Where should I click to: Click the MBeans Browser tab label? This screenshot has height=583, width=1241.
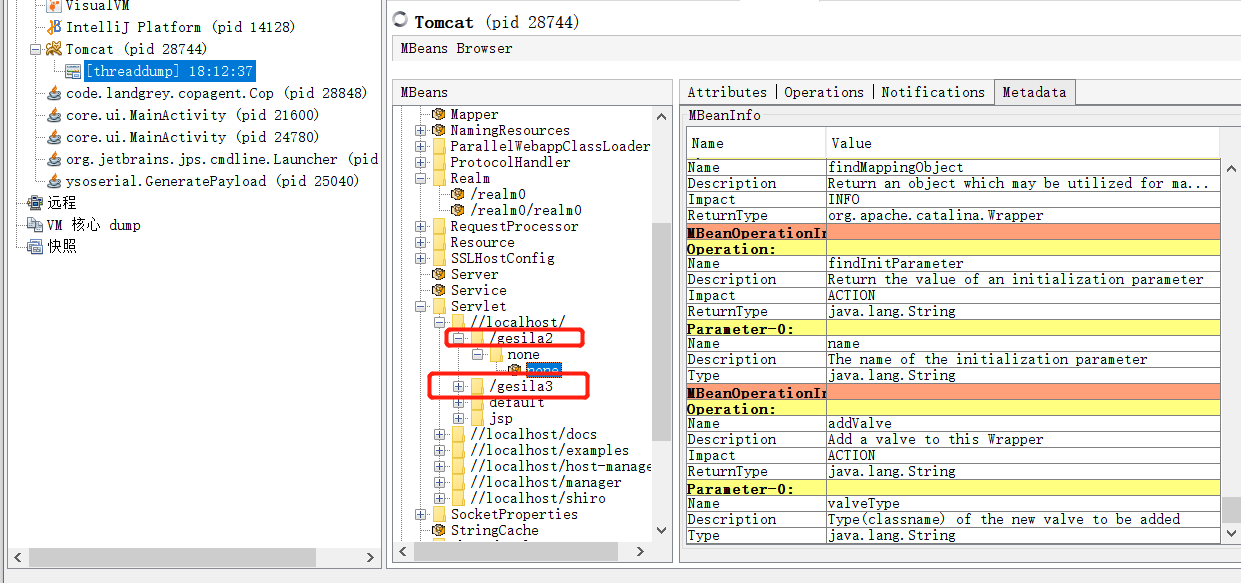pos(456,48)
